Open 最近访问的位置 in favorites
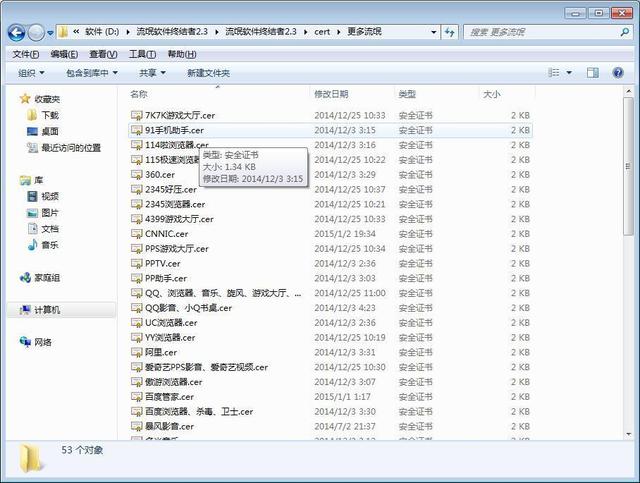The height and width of the screenshot is (483, 640). pos(64,148)
